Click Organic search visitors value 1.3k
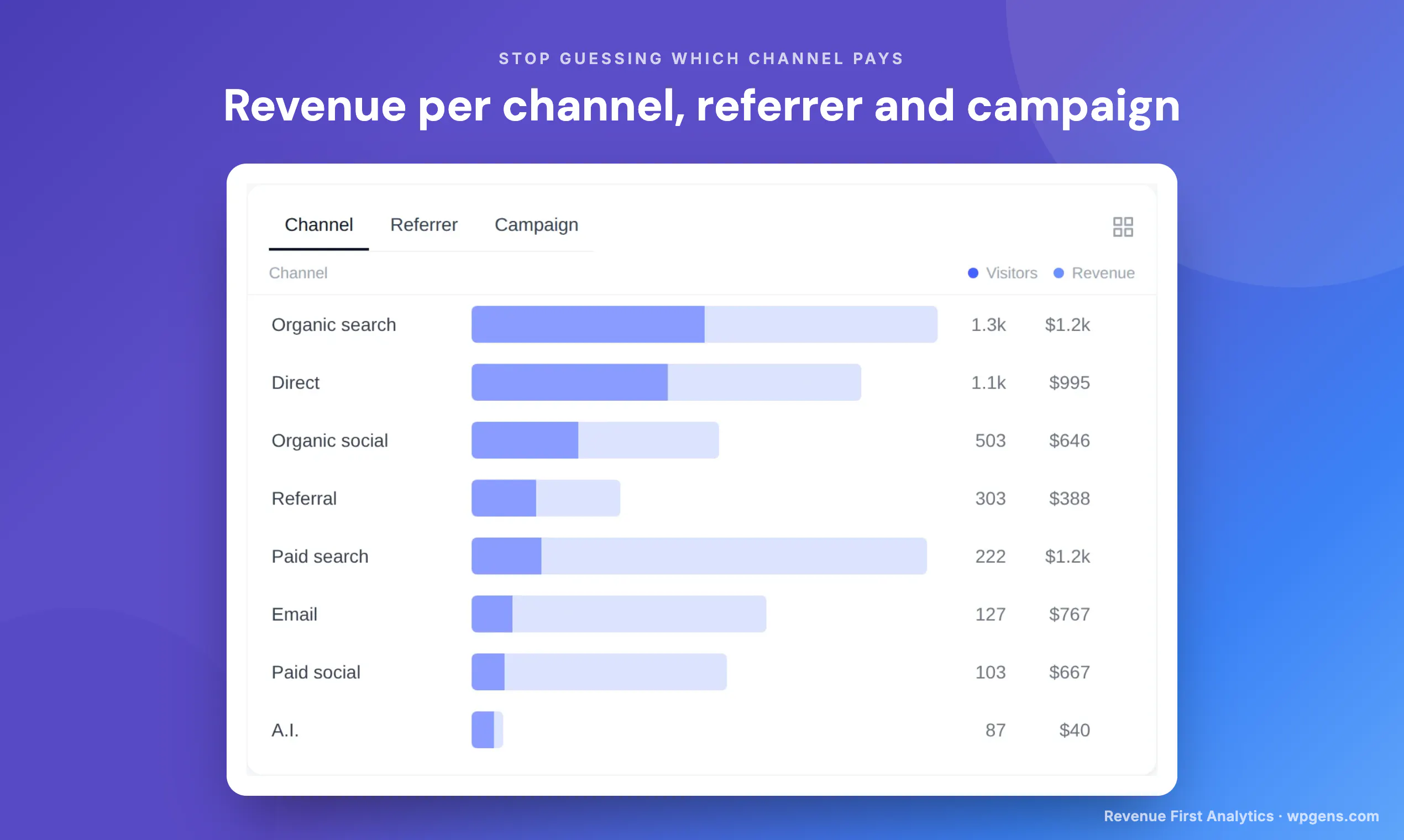1404x840 pixels. 988,325
